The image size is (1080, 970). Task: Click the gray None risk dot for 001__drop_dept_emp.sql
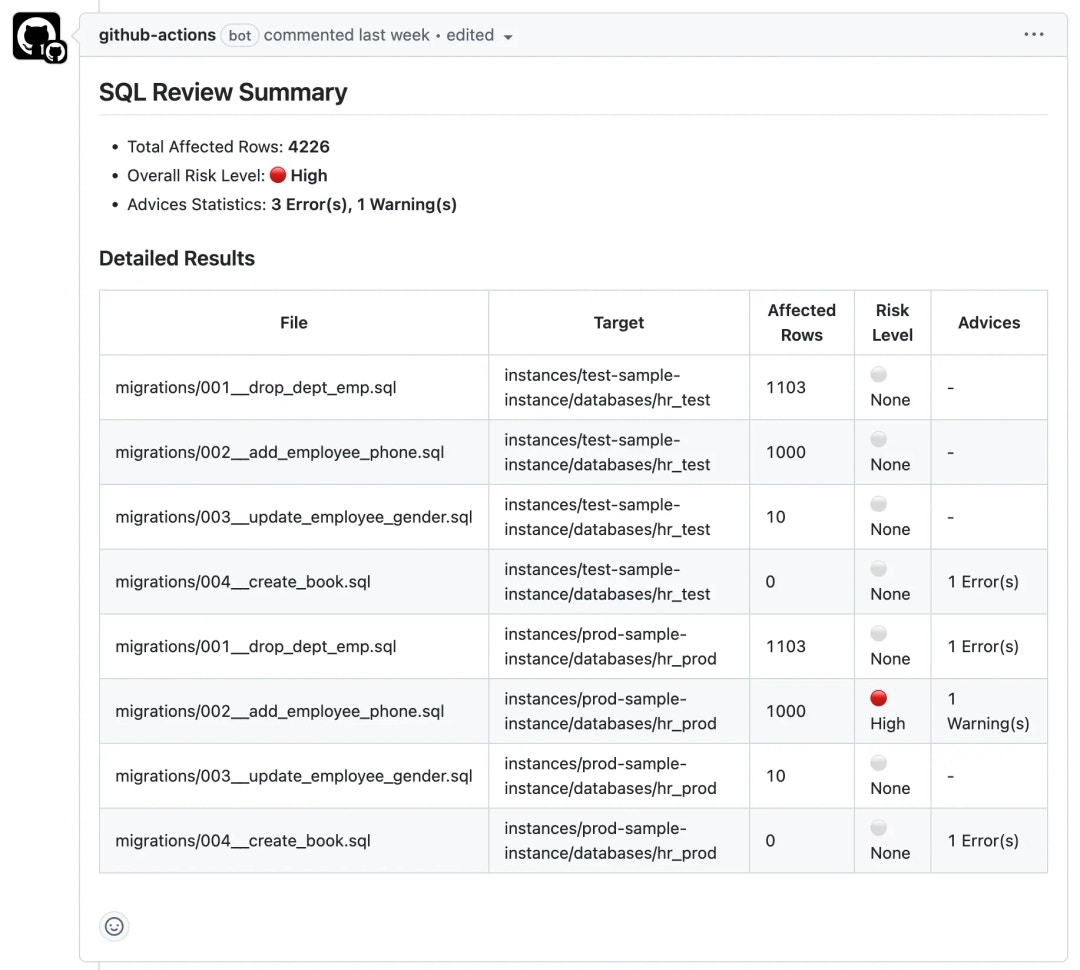878,374
